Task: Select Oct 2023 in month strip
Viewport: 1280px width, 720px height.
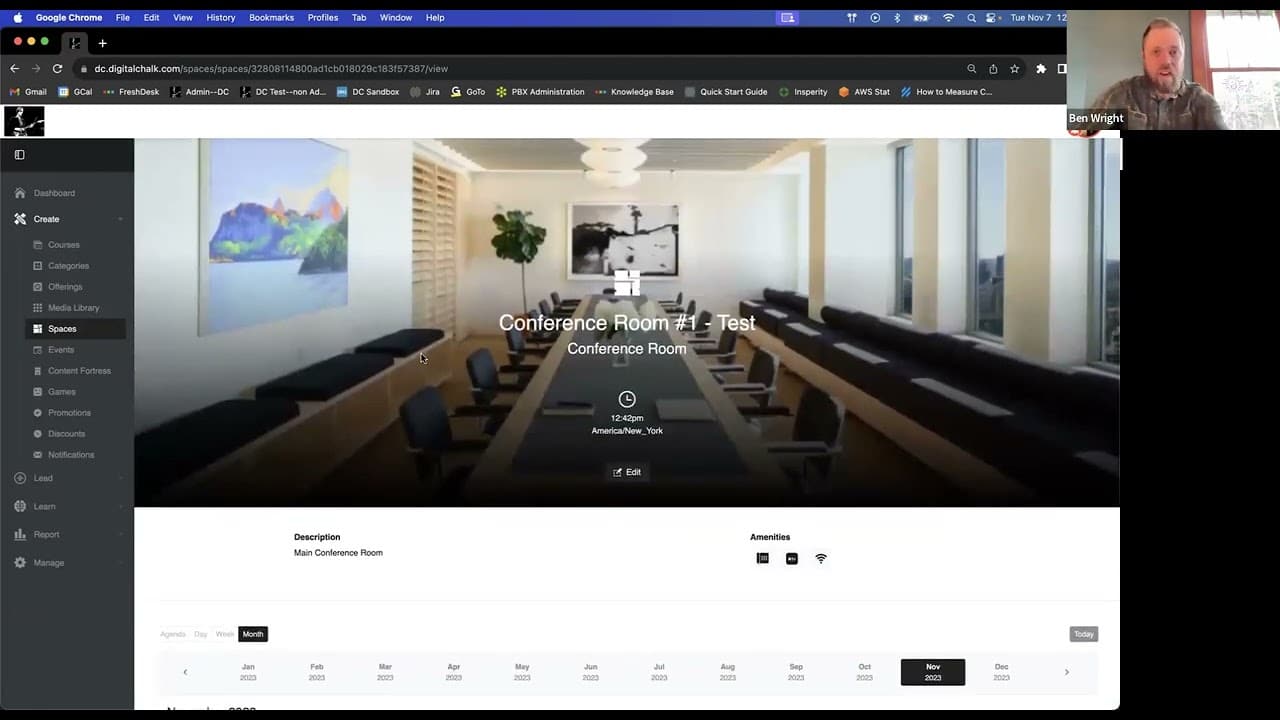Action: coord(865,672)
